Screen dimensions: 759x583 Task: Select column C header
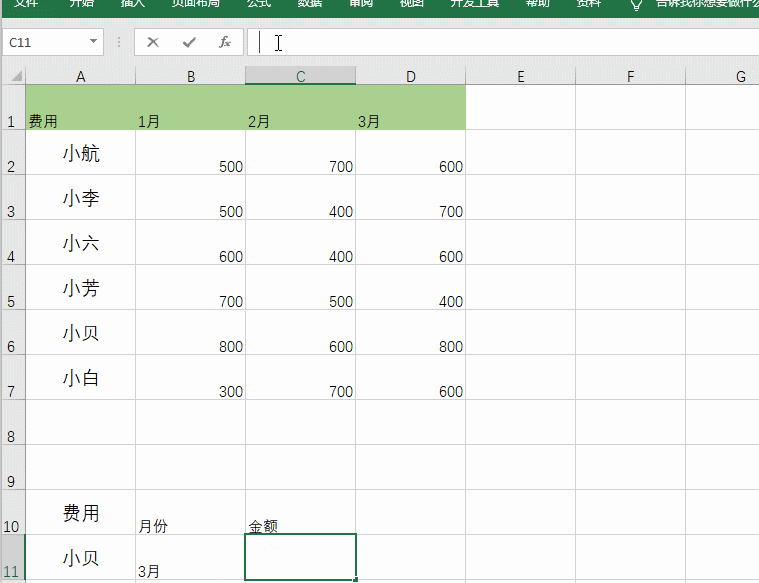coord(300,77)
